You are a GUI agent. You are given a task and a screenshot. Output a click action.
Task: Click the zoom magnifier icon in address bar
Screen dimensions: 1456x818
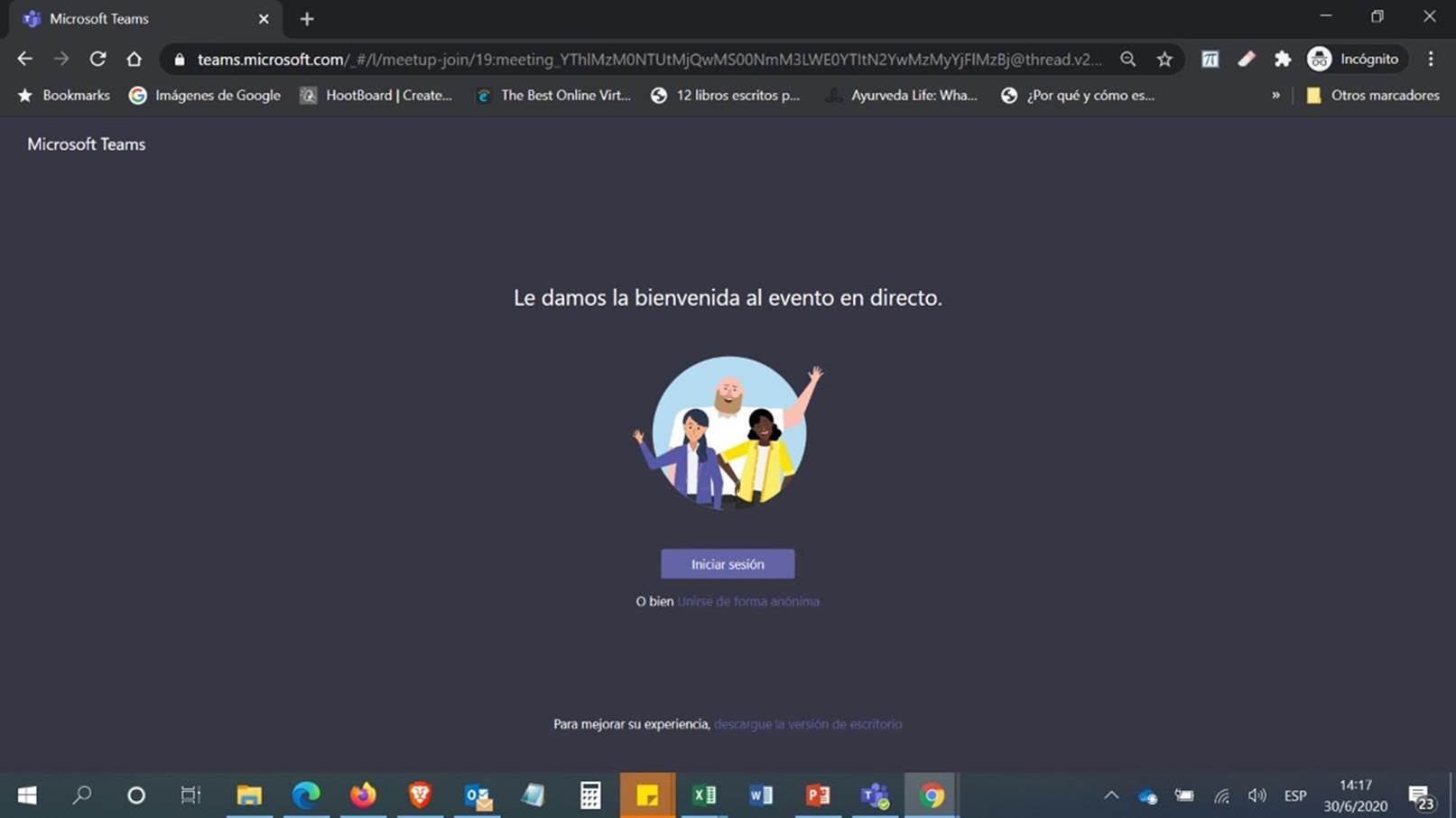coord(1127,60)
